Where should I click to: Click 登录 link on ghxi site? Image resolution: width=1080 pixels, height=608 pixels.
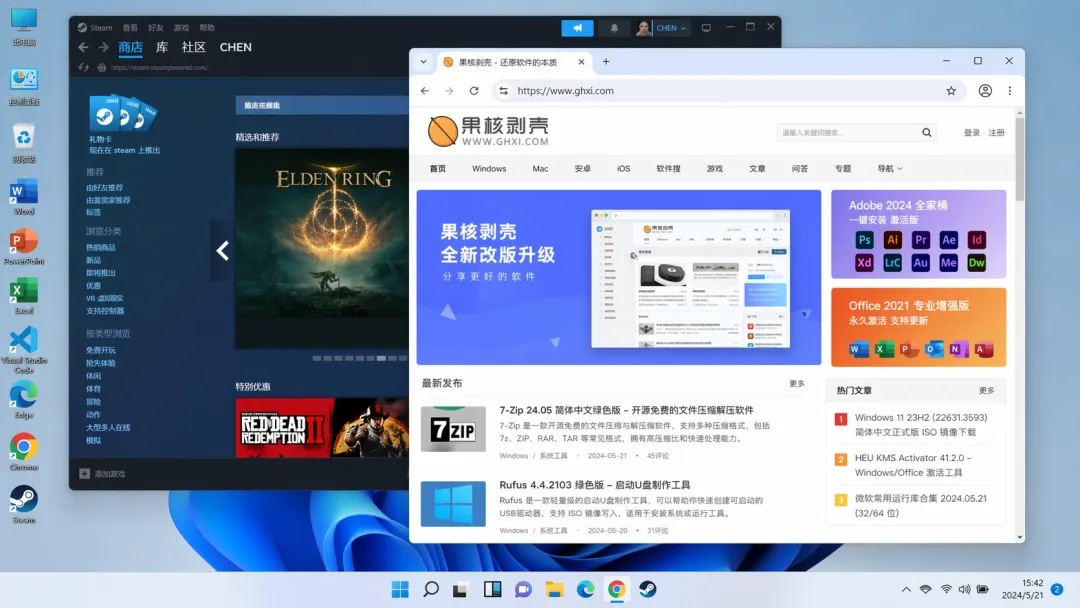coord(971,132)
